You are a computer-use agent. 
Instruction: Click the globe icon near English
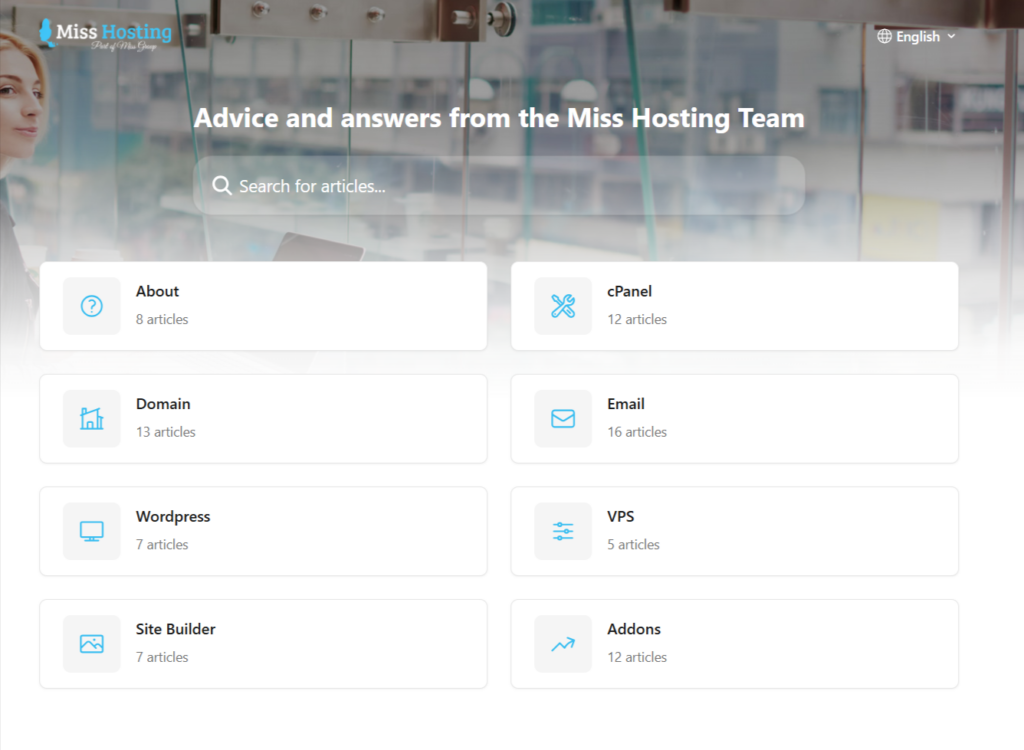[x=884, y=36]
